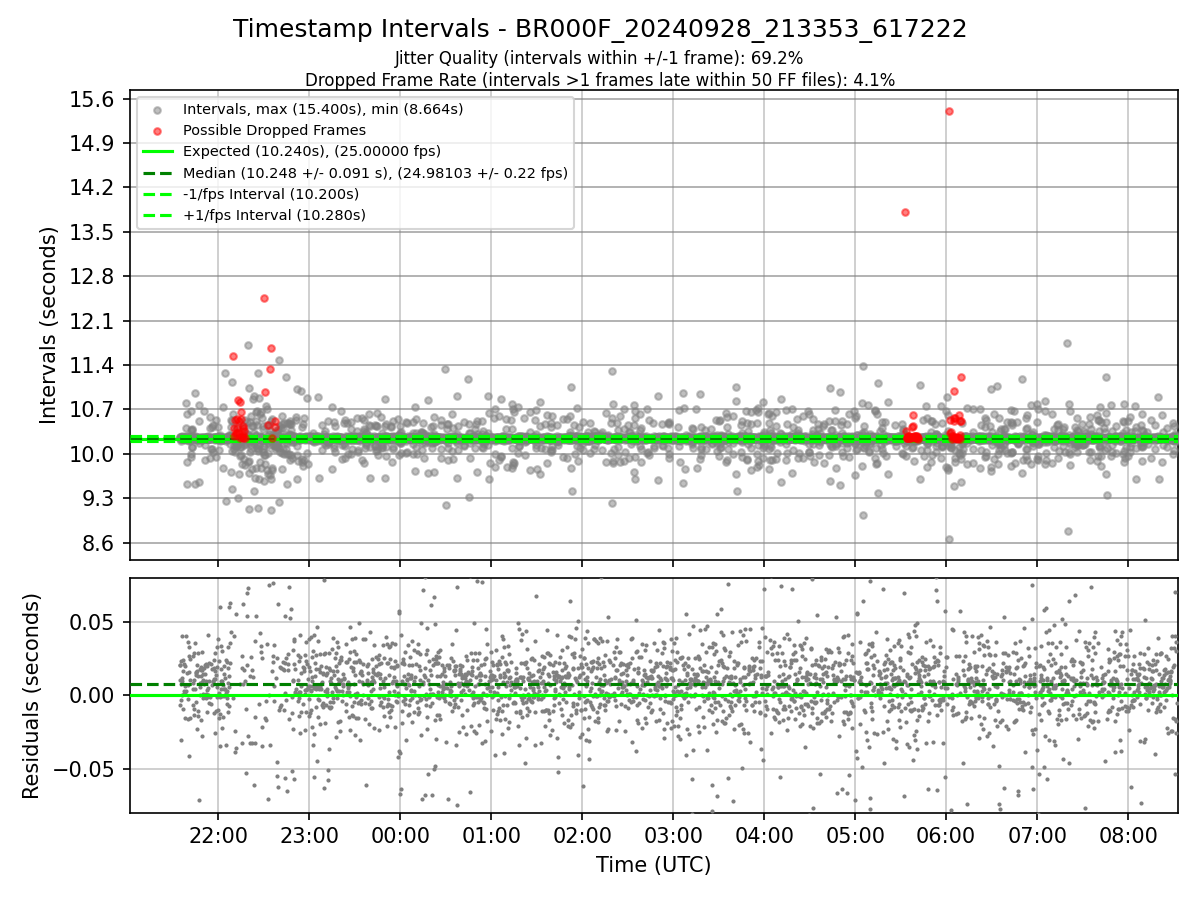Viewport: 1200px width, 900px height.
Task: Click the x-axis tick label '03:00'
Action: pyautogui.click(x=673, y=835)
